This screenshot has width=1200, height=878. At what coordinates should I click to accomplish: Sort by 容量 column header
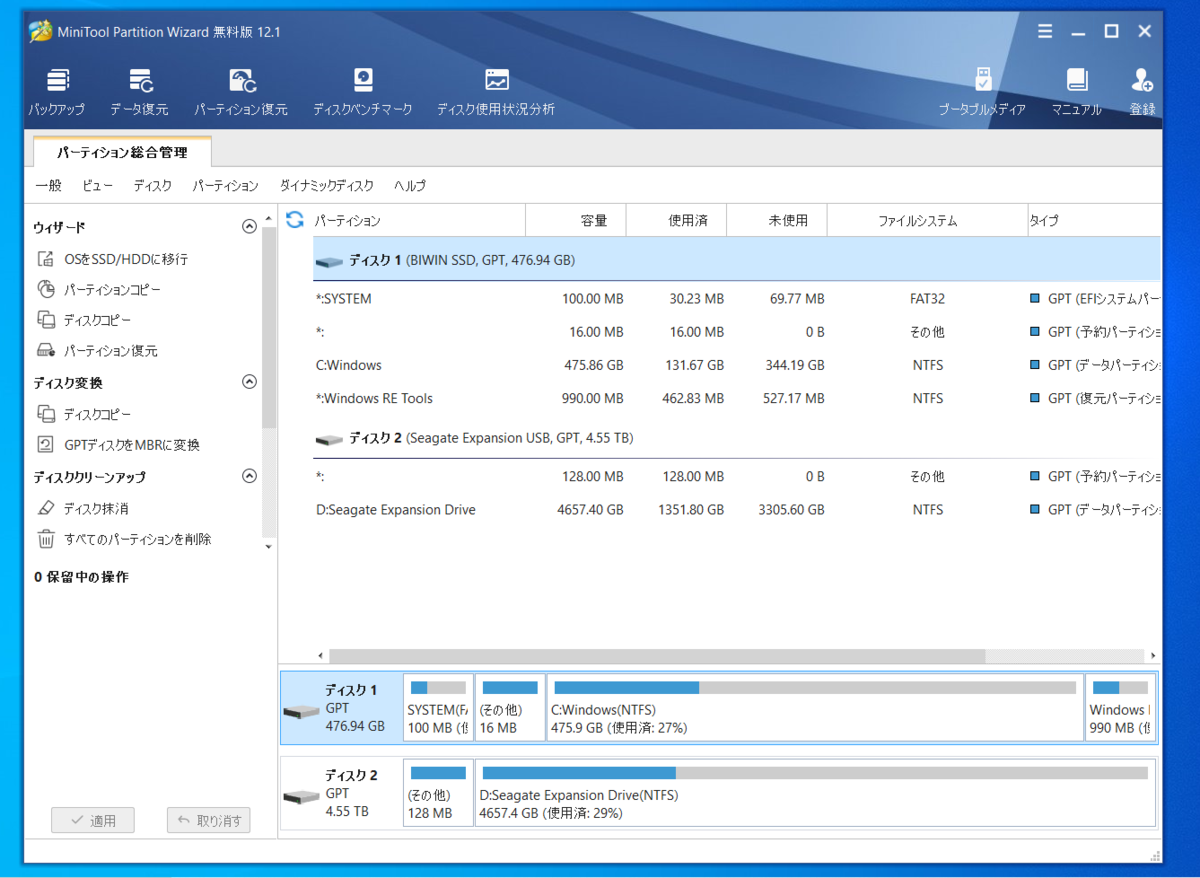576,220
